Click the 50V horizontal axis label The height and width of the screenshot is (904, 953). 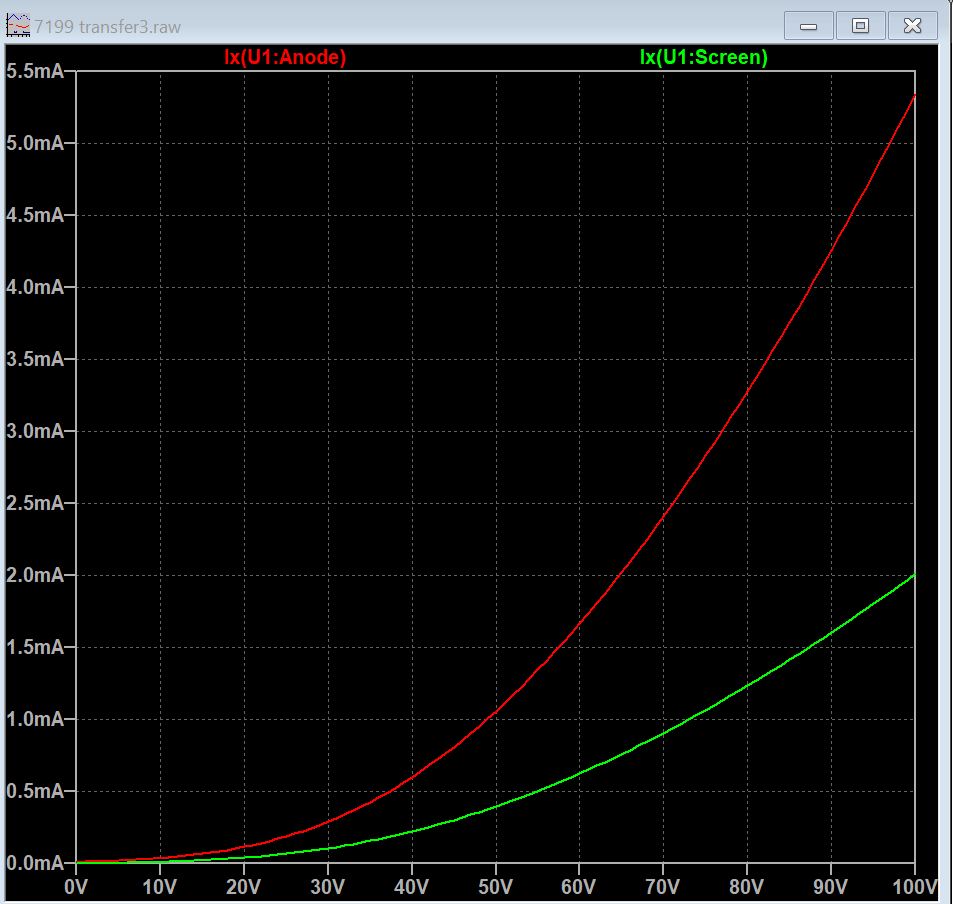[x=495, y=887]
